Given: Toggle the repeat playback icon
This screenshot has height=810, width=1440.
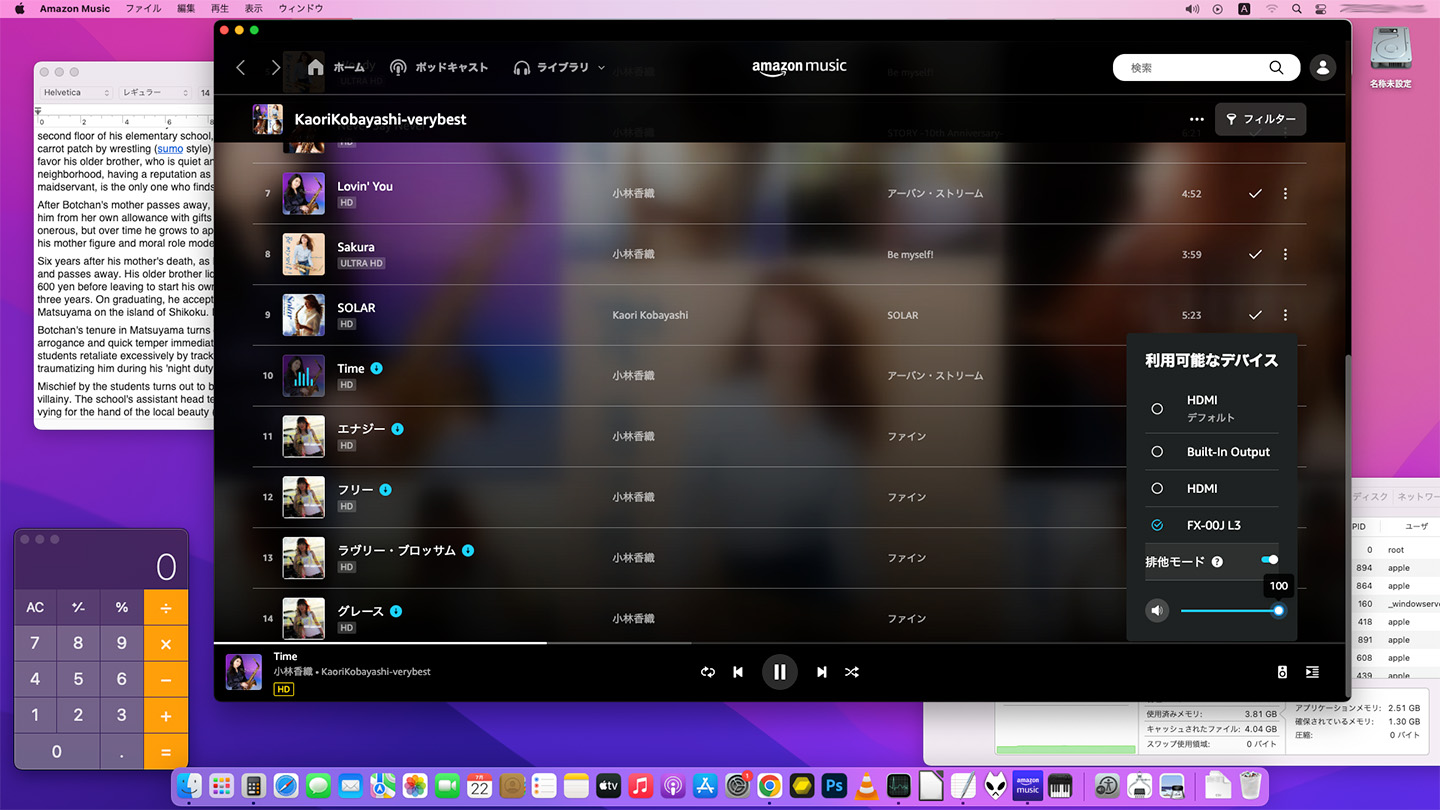Looking at the screenshot, I should tap(708, 672).
